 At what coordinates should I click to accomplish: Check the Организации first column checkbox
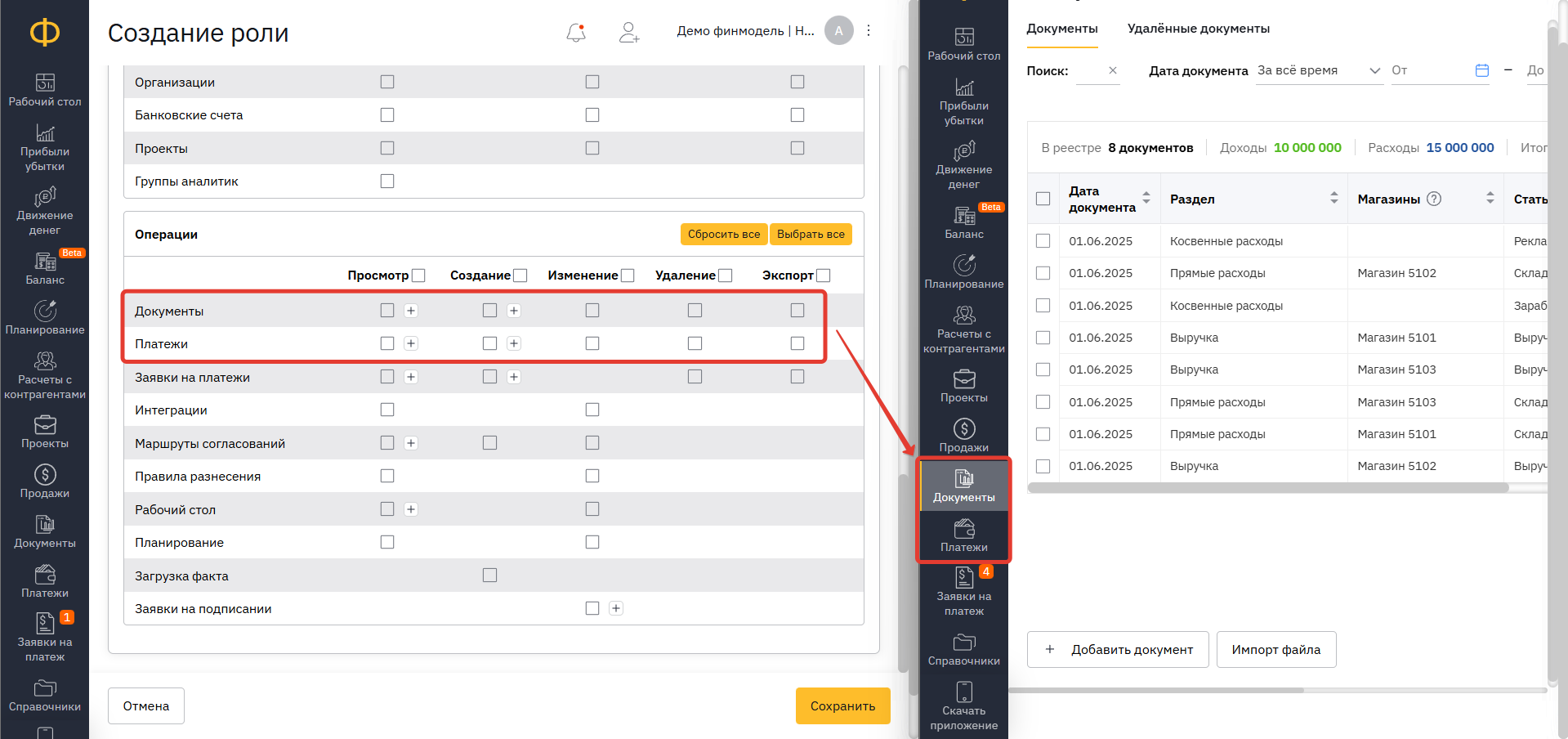(387, 82)
